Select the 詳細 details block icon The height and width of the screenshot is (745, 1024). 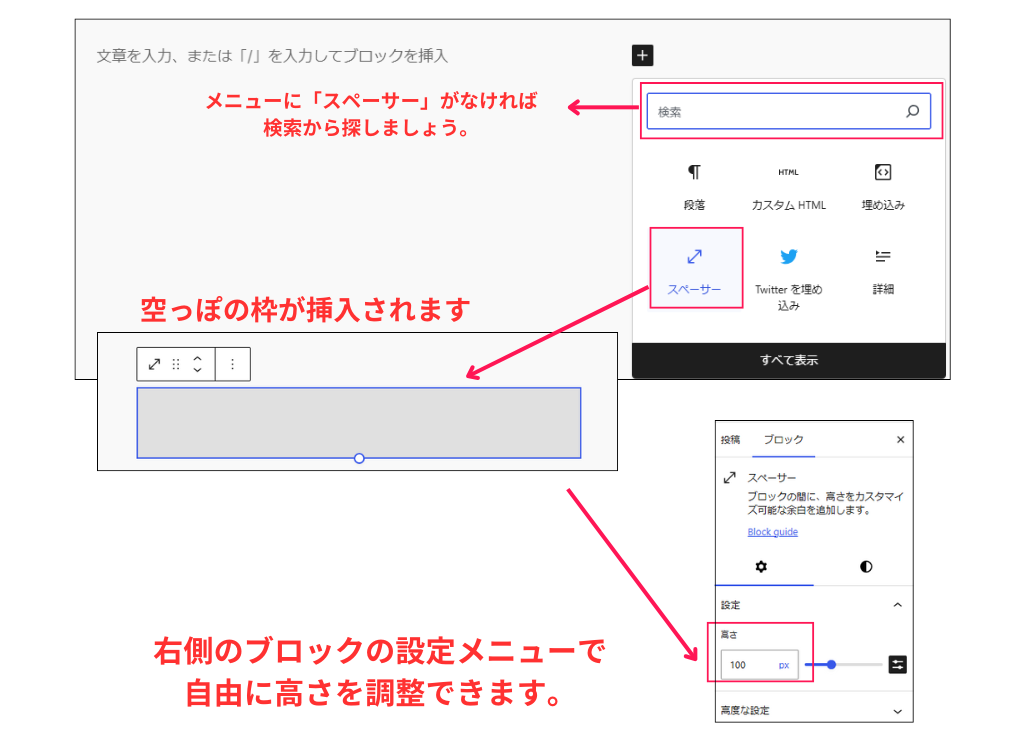tap(882, 258)
